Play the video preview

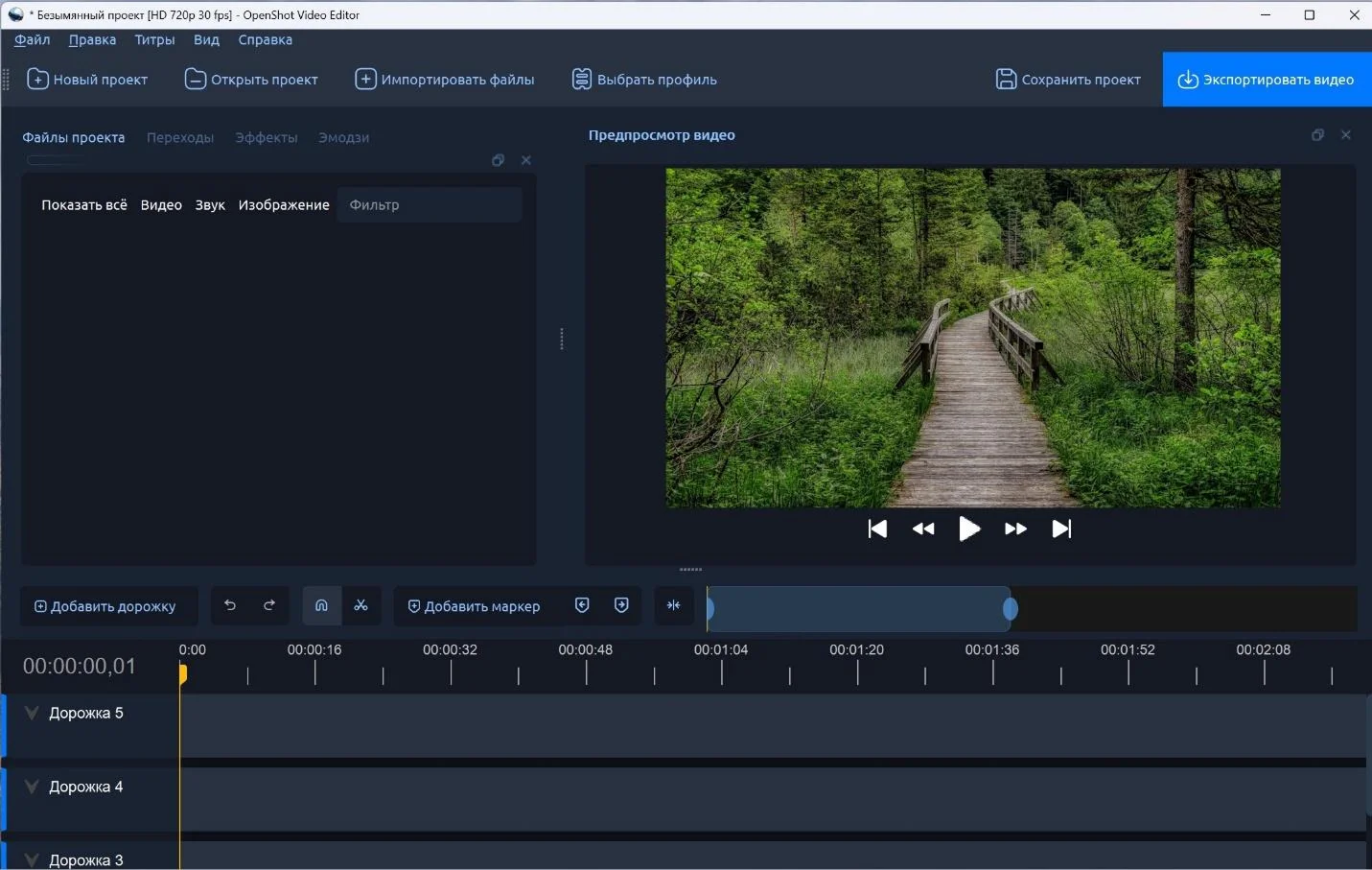pyautogui.click(x=969, y=529)
